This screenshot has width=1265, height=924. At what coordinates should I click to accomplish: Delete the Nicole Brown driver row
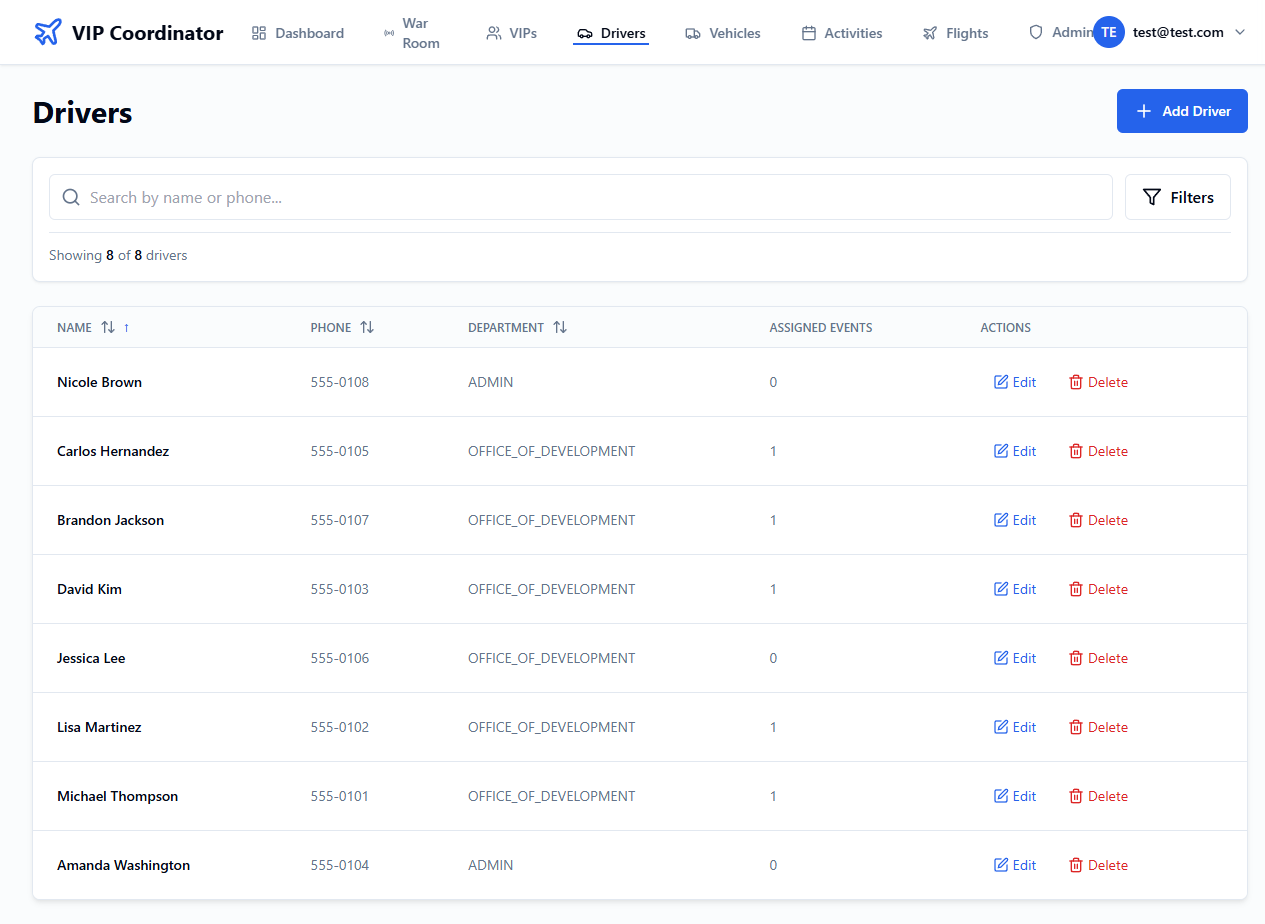[x=1098, y=382]
